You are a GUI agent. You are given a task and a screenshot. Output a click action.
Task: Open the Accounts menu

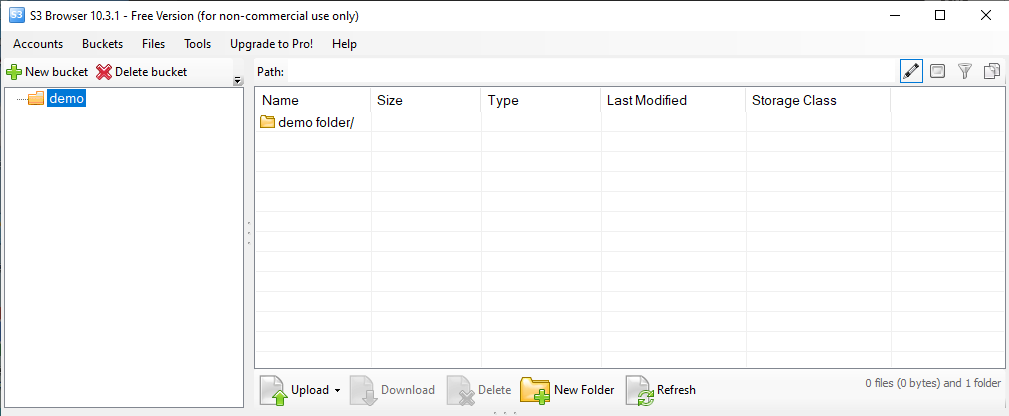(x=38, y=44)
